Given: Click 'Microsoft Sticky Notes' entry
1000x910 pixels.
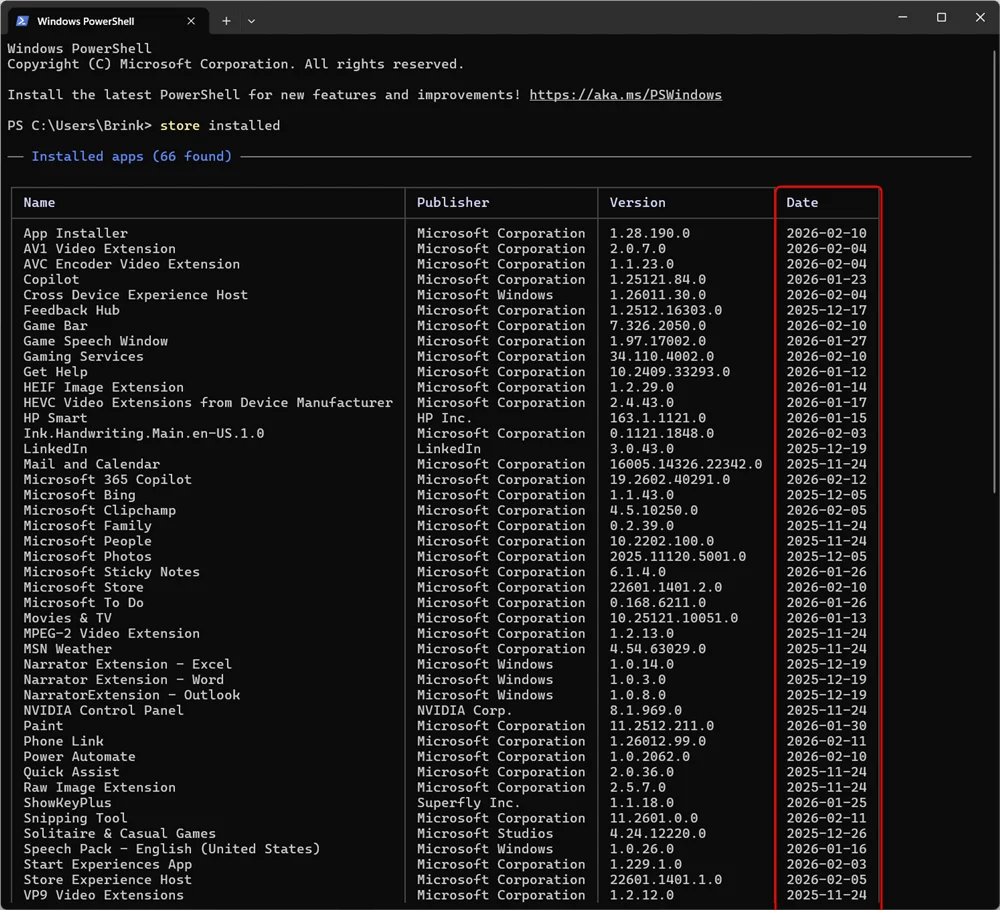Looking at the screenshot, I should click(x=112, y=571).
